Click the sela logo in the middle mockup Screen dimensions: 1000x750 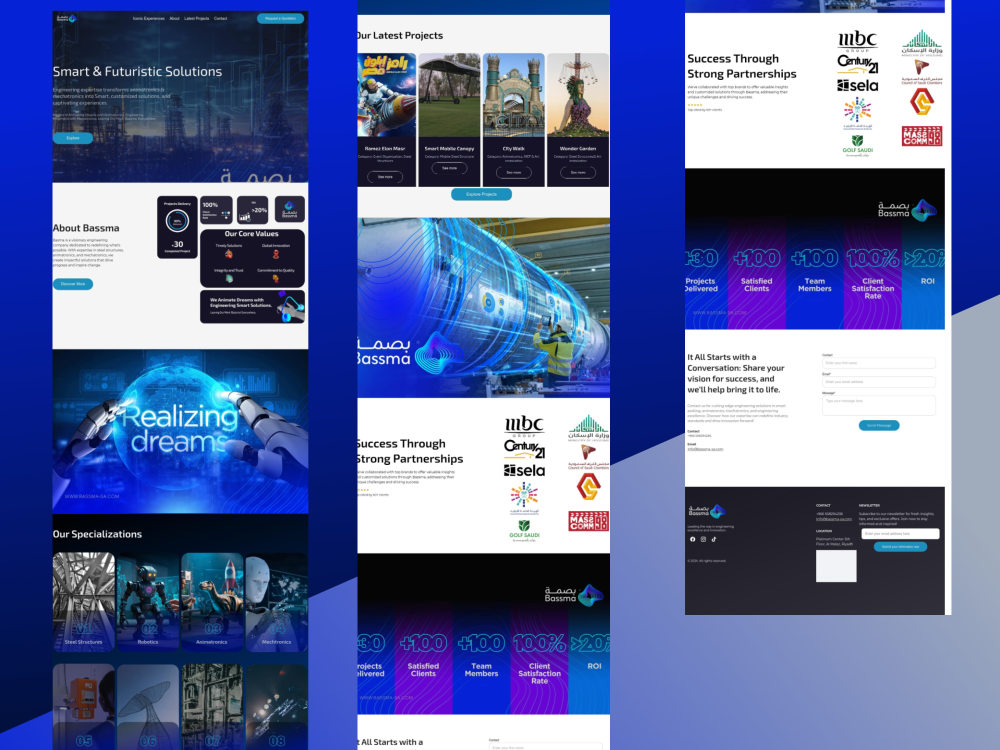(524, 471)
